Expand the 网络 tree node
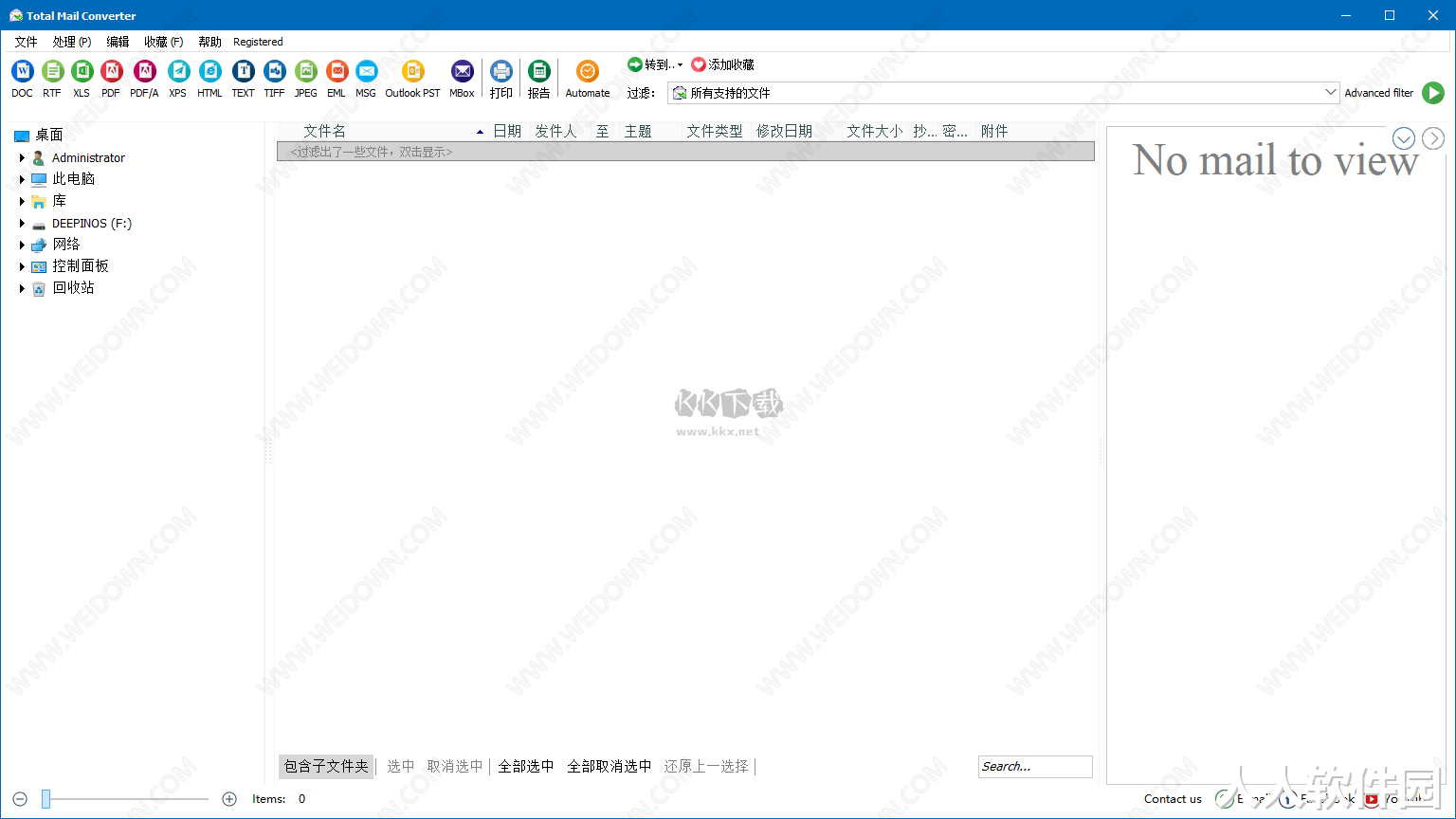Image resolution: width=1456 pixels, height=819 pixels. (x=22, y=245)
